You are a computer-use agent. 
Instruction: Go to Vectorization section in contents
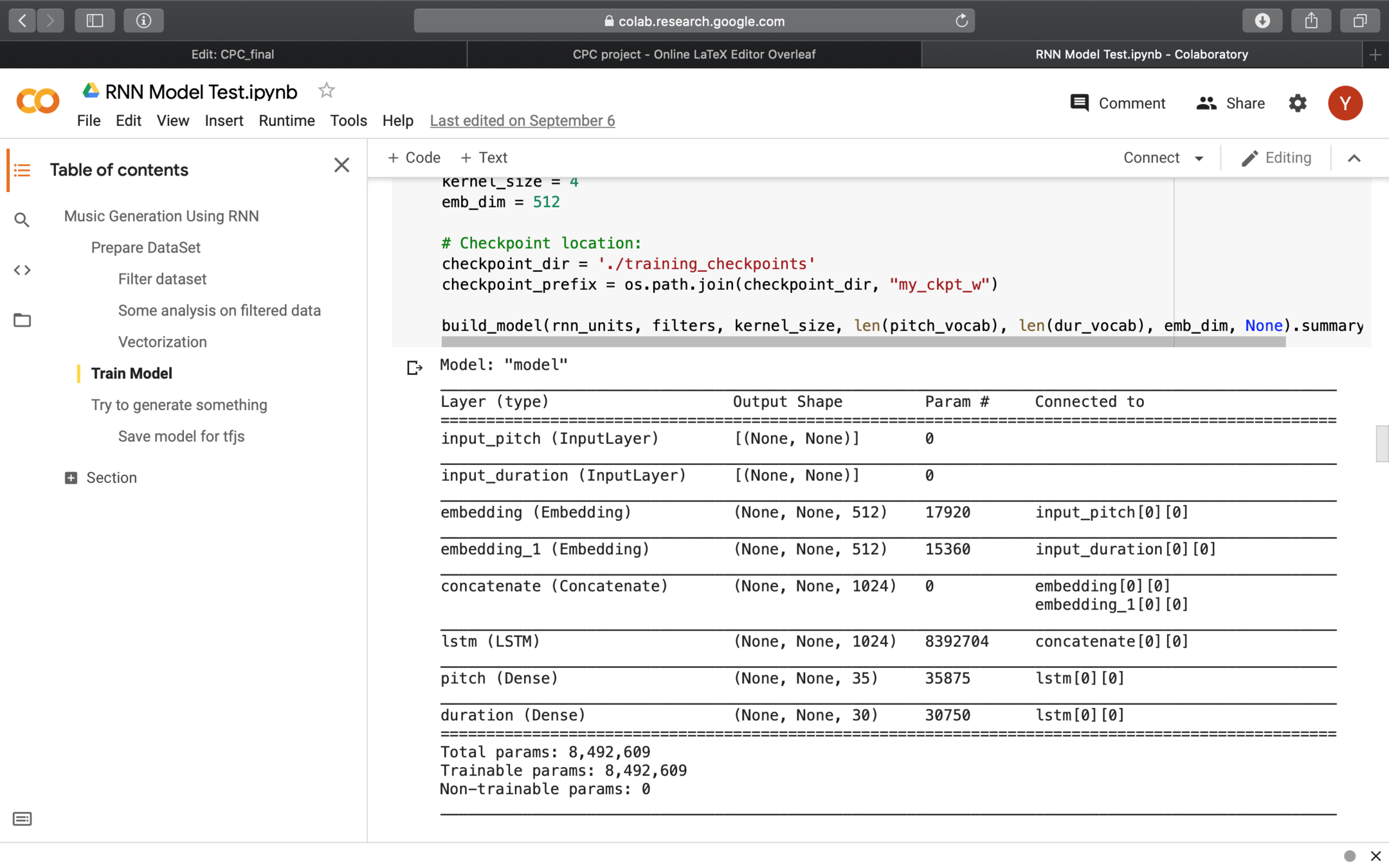[162, 342]
